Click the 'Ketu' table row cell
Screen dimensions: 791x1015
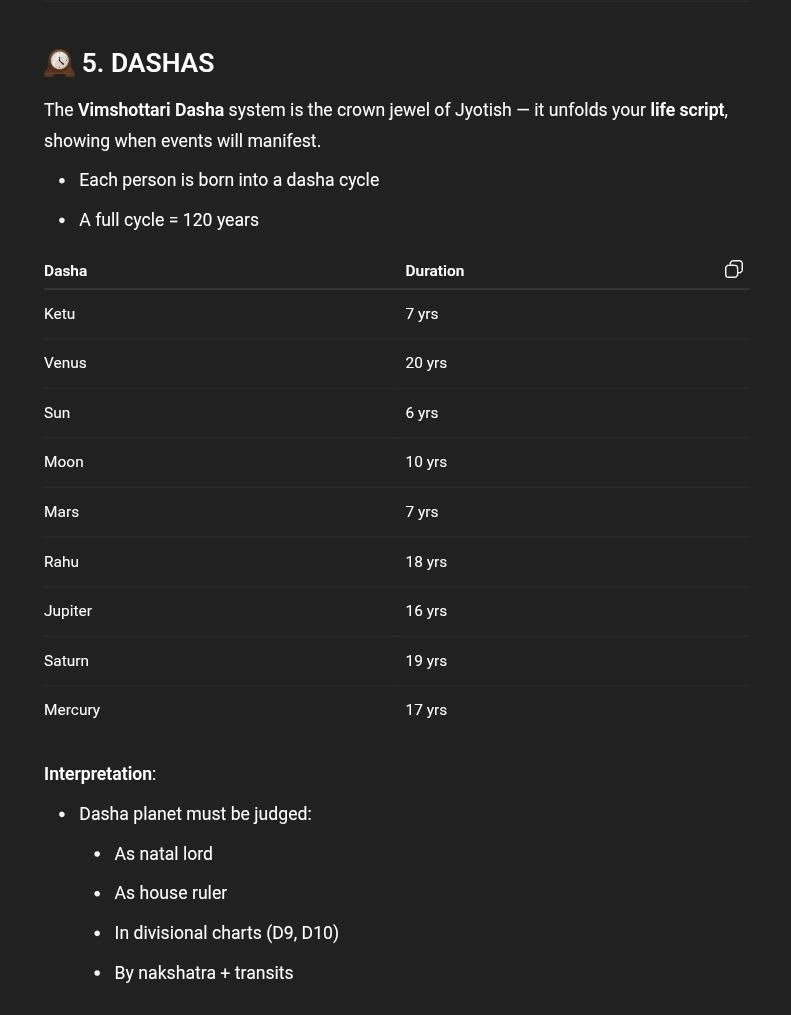(60, 314)
